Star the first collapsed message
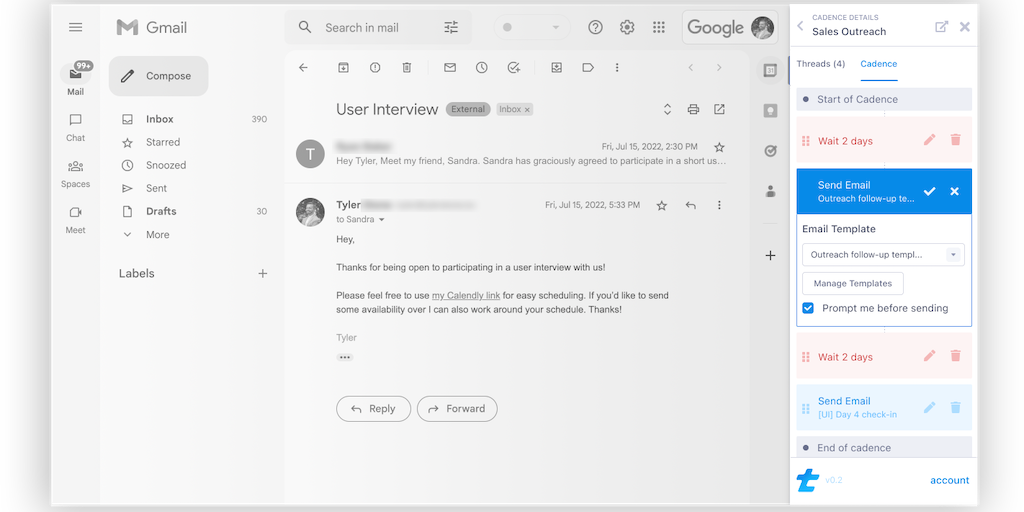The width and height of the screenshot is (1024, 512). pos(719,147)
